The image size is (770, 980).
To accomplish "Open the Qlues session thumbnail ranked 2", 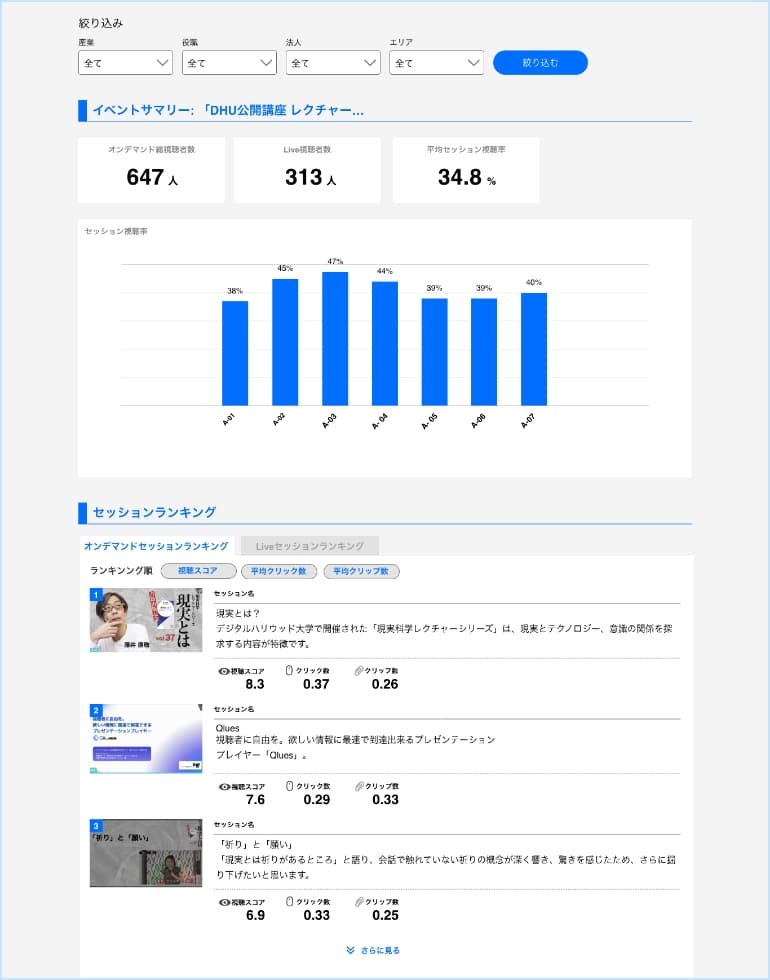I will tap(146, 739).
